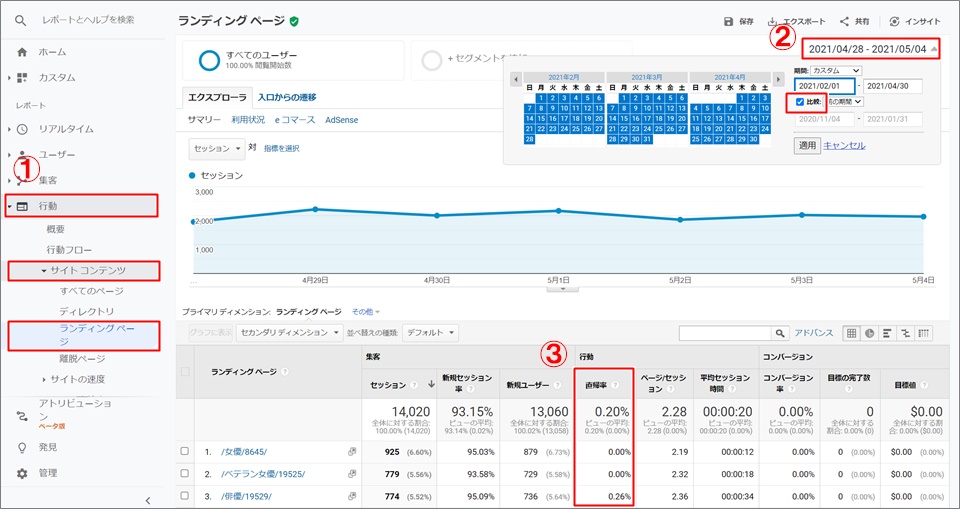Click the end date field 2021/04/30

click(x=893, y=86)
